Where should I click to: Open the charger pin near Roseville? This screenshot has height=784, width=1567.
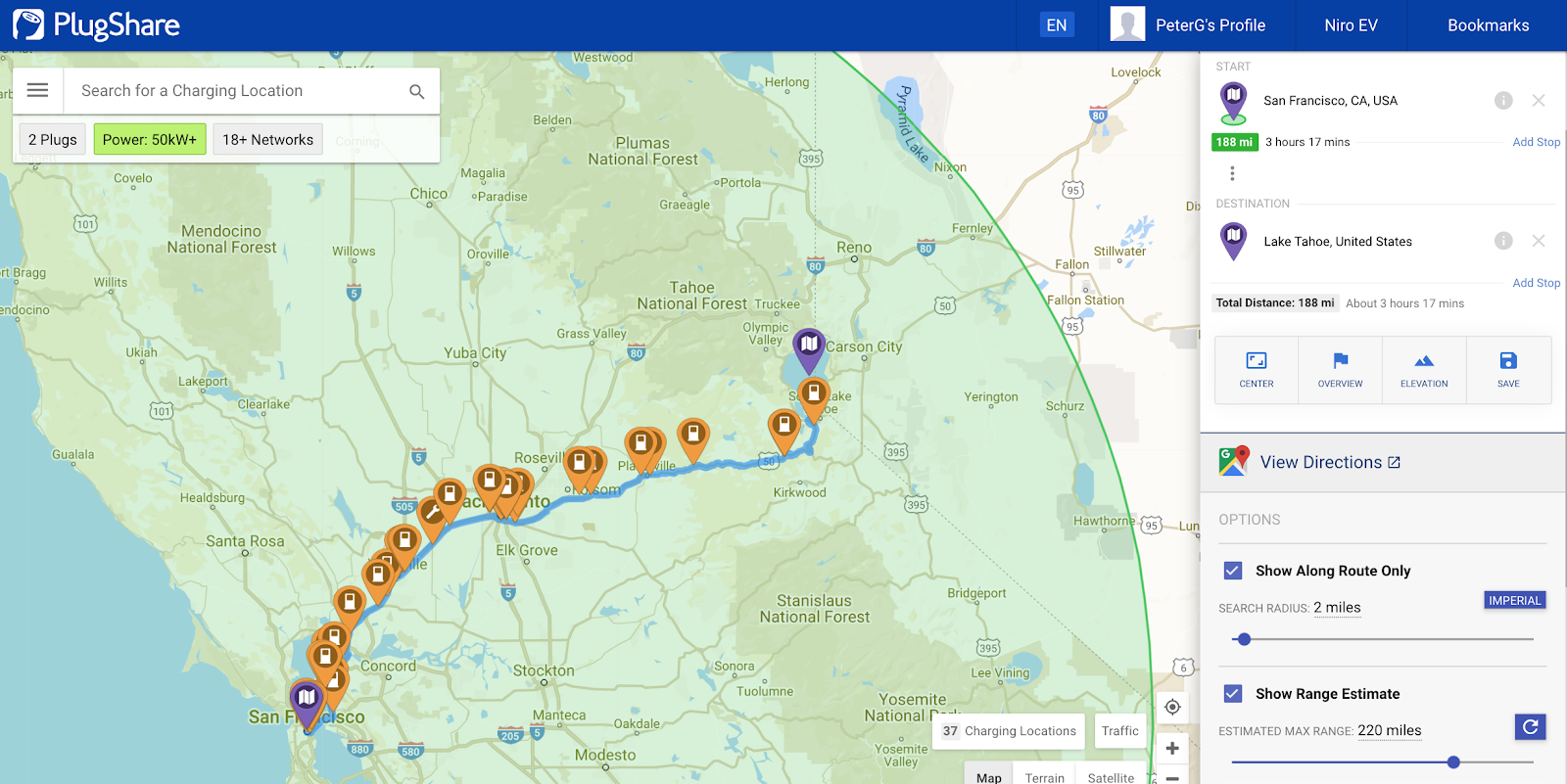pyautogui.click(x=581, y=467)
